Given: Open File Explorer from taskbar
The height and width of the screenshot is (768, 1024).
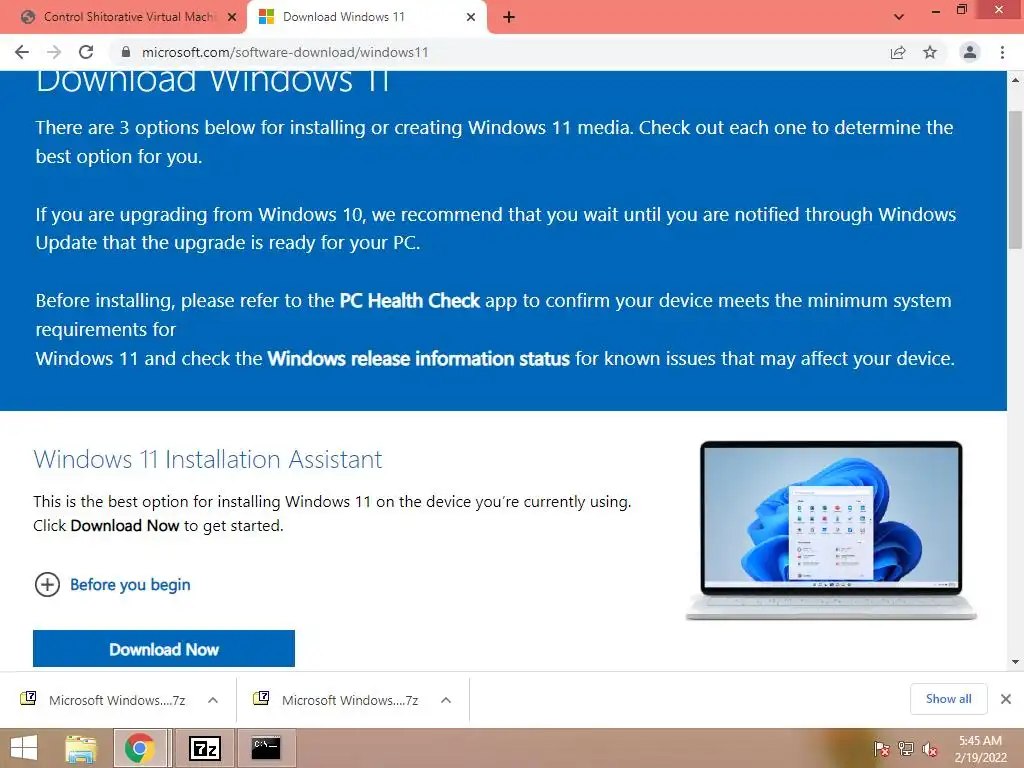Looking at the screenshot, I should tap(80, 748).
